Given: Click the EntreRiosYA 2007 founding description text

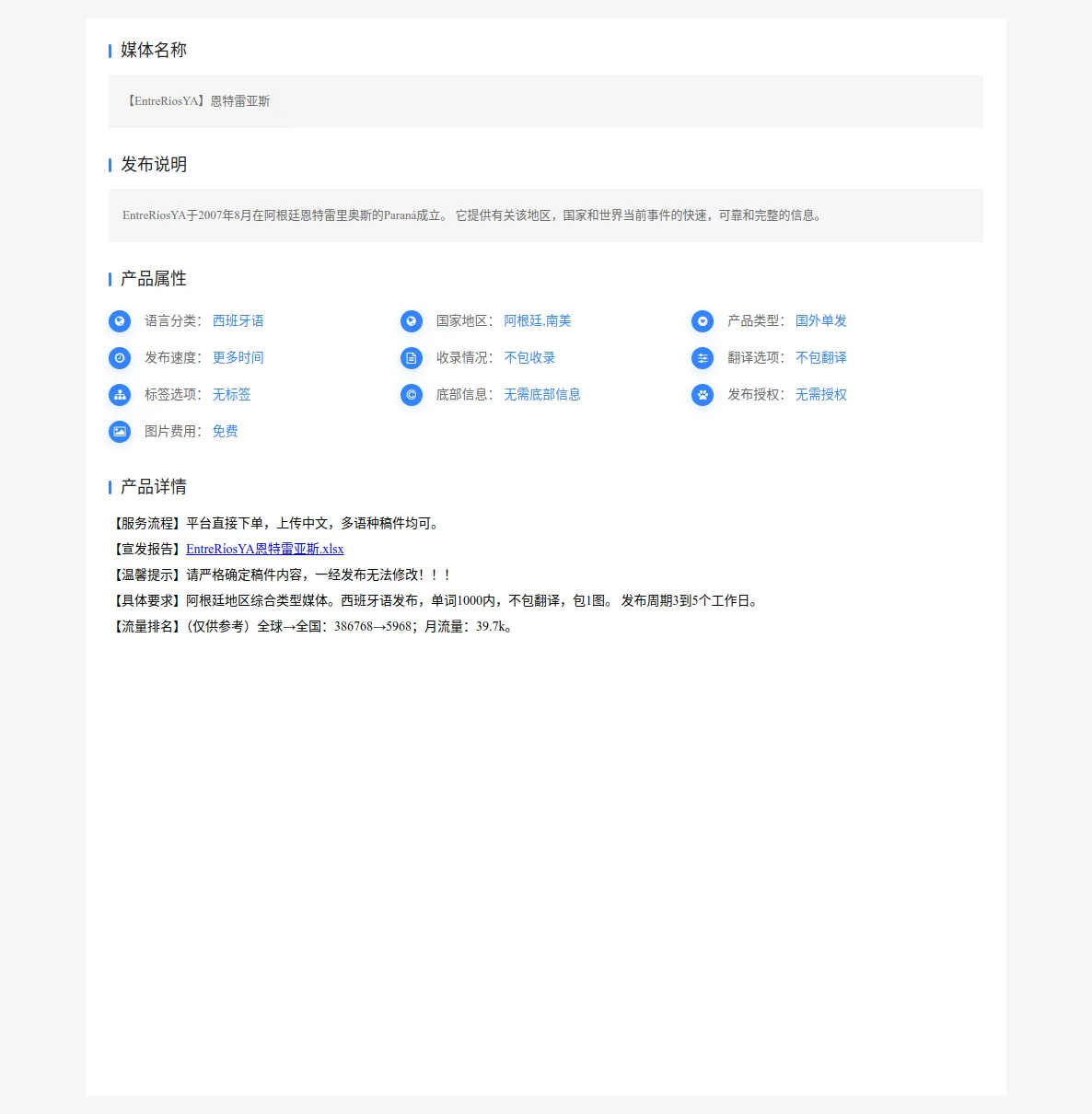Looking at the screenshot, I should (x=472, y=215).
